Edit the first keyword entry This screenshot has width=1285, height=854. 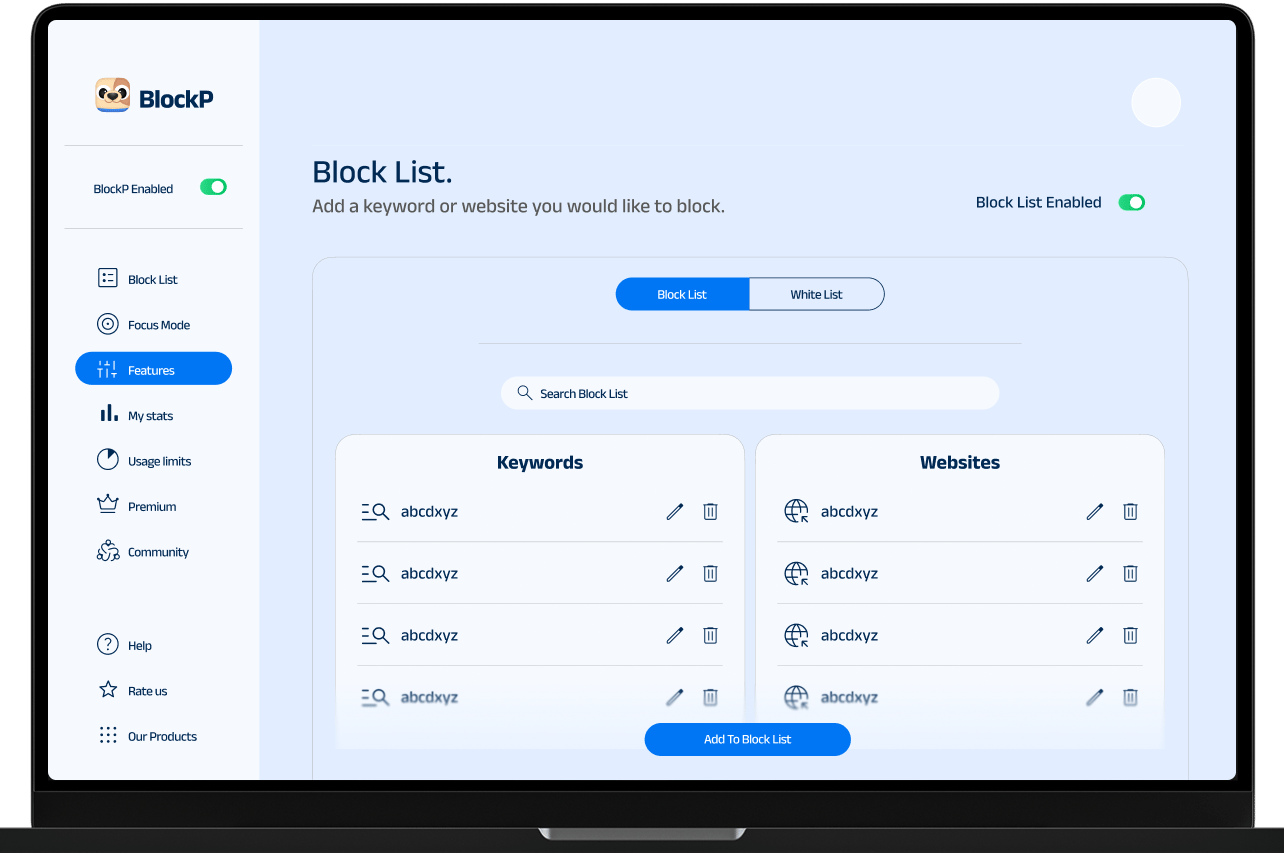coord(675,511)
